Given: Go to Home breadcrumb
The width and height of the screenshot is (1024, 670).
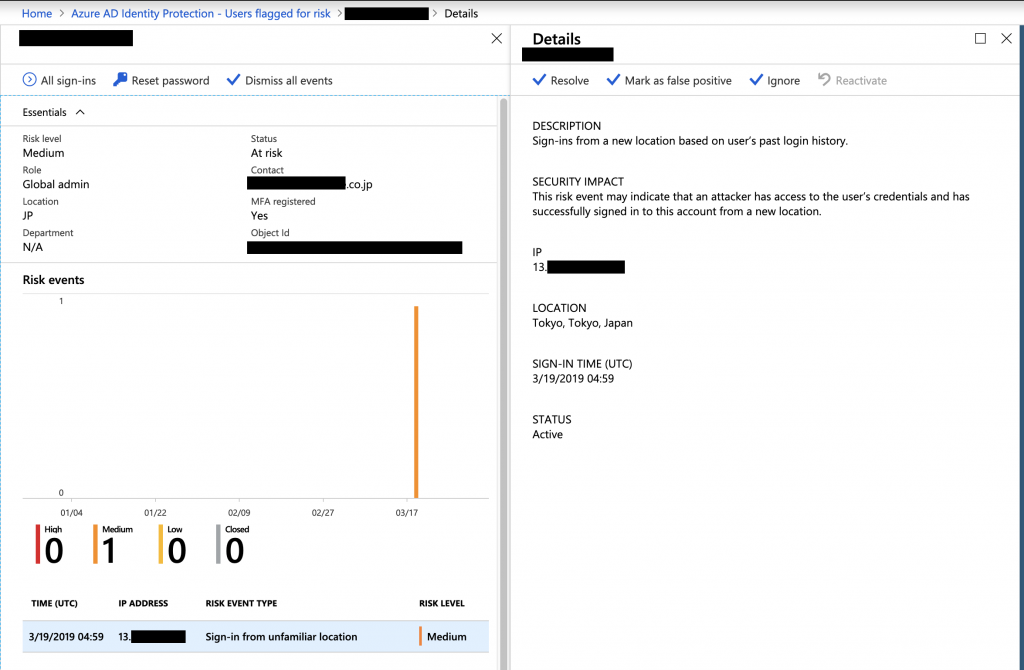Looking at the screenshot, I should click(37, 13).
